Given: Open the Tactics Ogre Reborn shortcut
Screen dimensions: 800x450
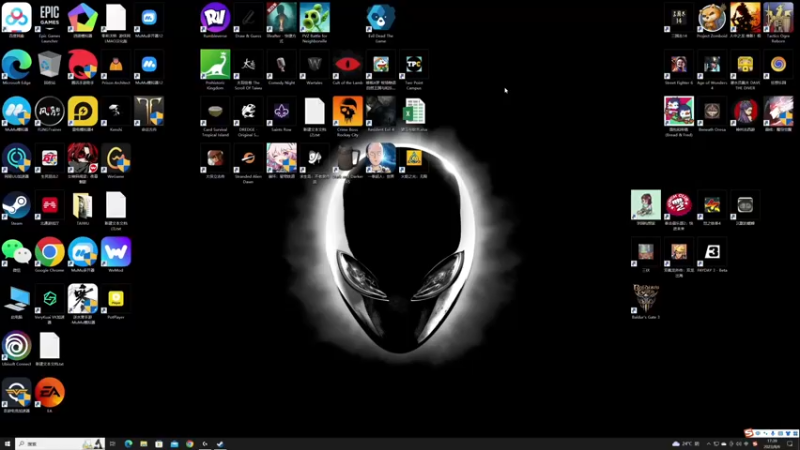Looking at the screenshot, I should (x=778, y=23).
